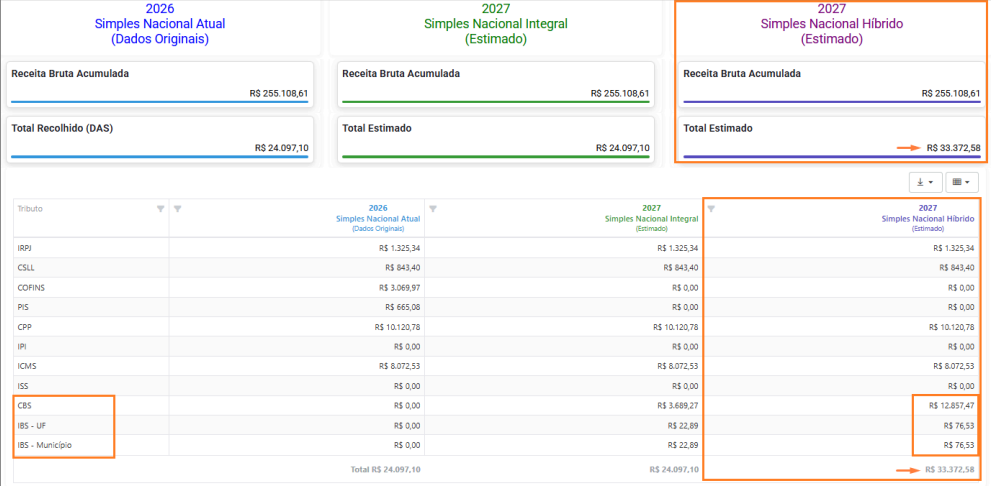991x486 pixels.
Task: Sort by the Tributo column header
Action: 30,209
